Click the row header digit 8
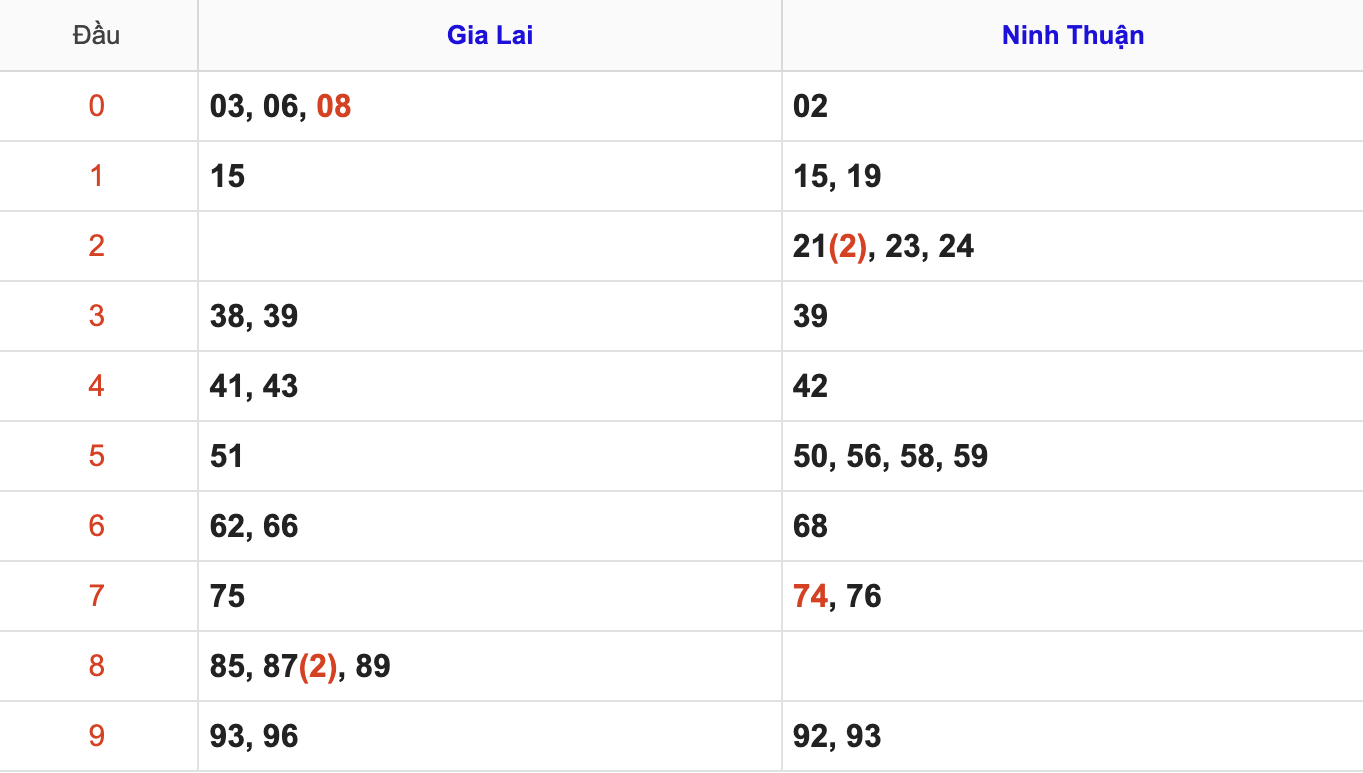The image size is (1363, 773). click(96, 666)
